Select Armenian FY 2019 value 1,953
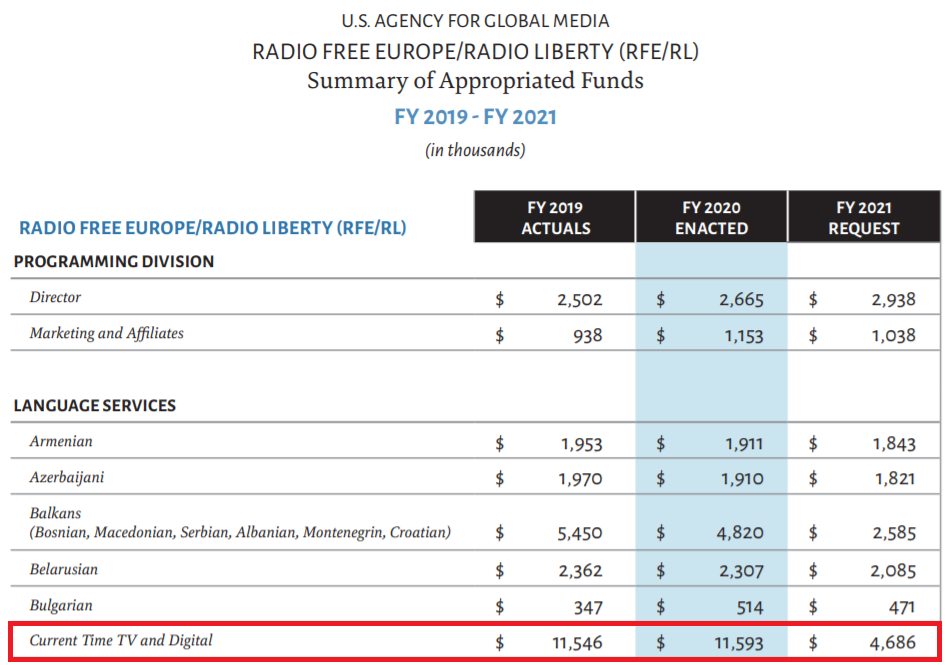The width and height of the screenshot is (949, 665). (582, 444)
